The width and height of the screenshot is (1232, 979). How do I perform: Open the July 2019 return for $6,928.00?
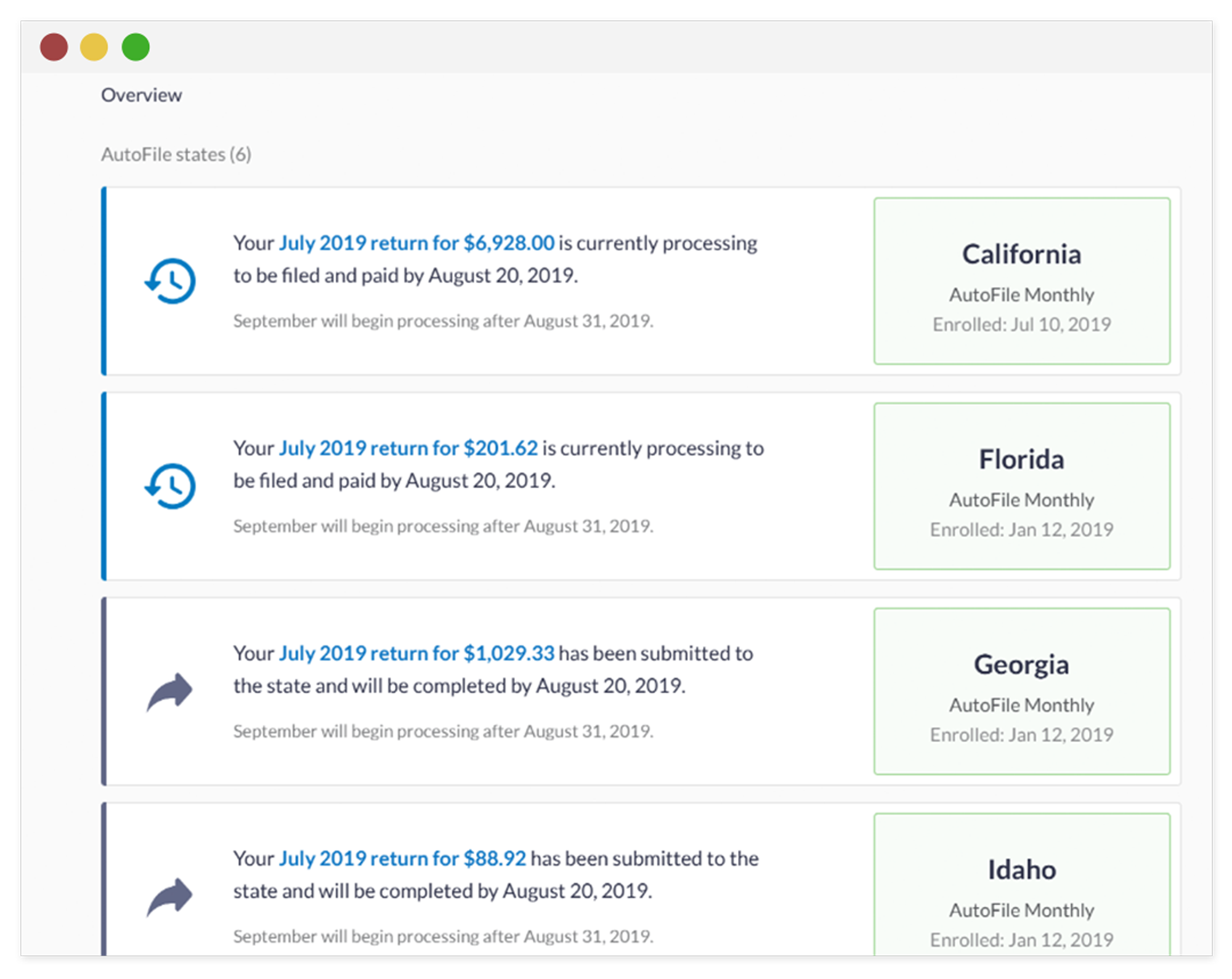coord(416,243)
